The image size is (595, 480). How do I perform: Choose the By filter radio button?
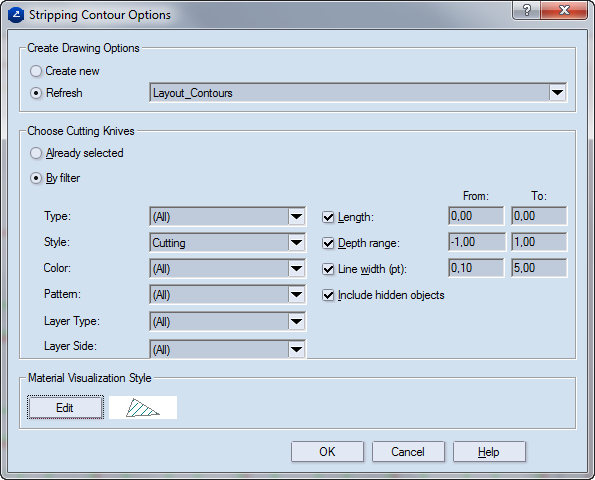pyautogui.click(x=36, y=178)
